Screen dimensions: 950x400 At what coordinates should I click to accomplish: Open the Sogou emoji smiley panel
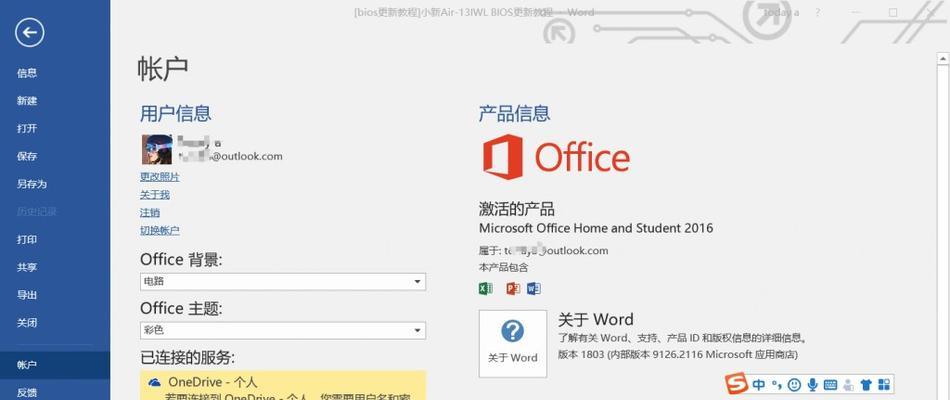tap(794, 384)
